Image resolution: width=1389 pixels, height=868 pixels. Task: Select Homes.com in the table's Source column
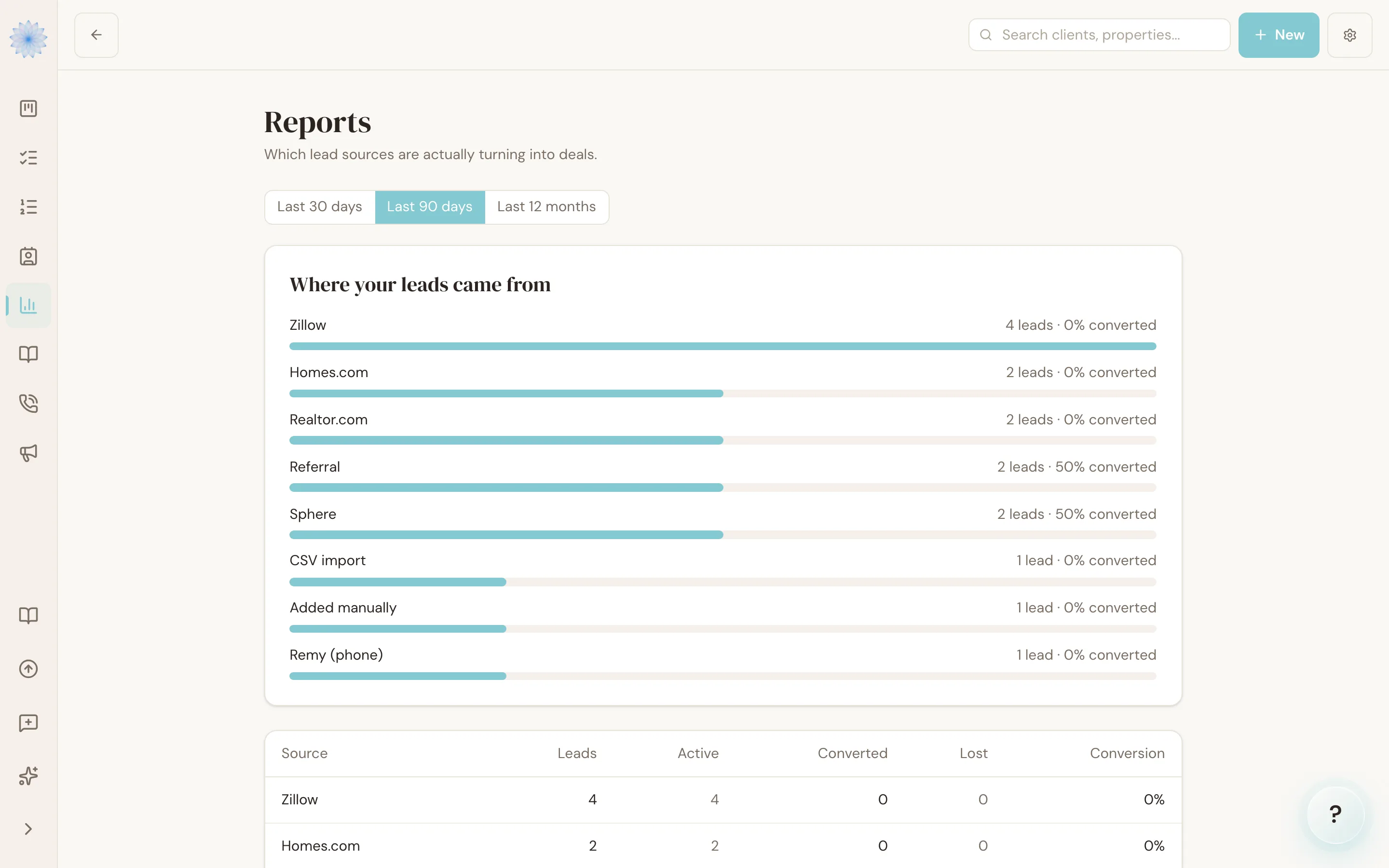(320, 846)
